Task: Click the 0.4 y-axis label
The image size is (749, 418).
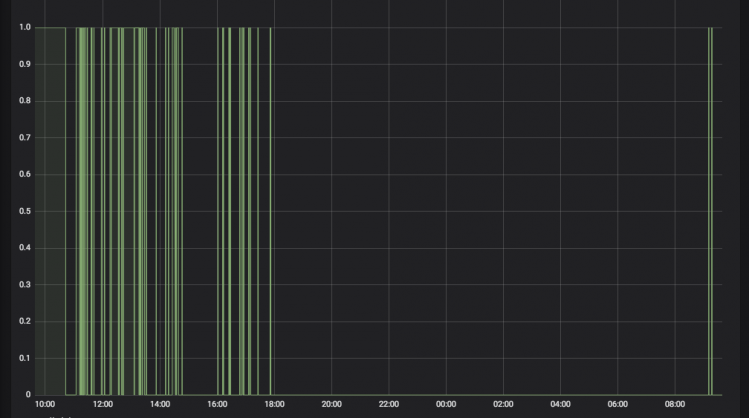Action: 25,247
